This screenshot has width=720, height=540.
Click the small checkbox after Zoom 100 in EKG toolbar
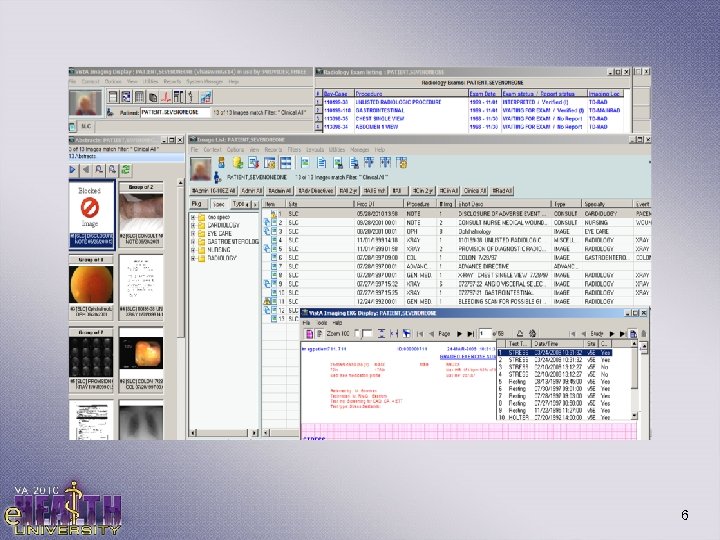point(358,333)
